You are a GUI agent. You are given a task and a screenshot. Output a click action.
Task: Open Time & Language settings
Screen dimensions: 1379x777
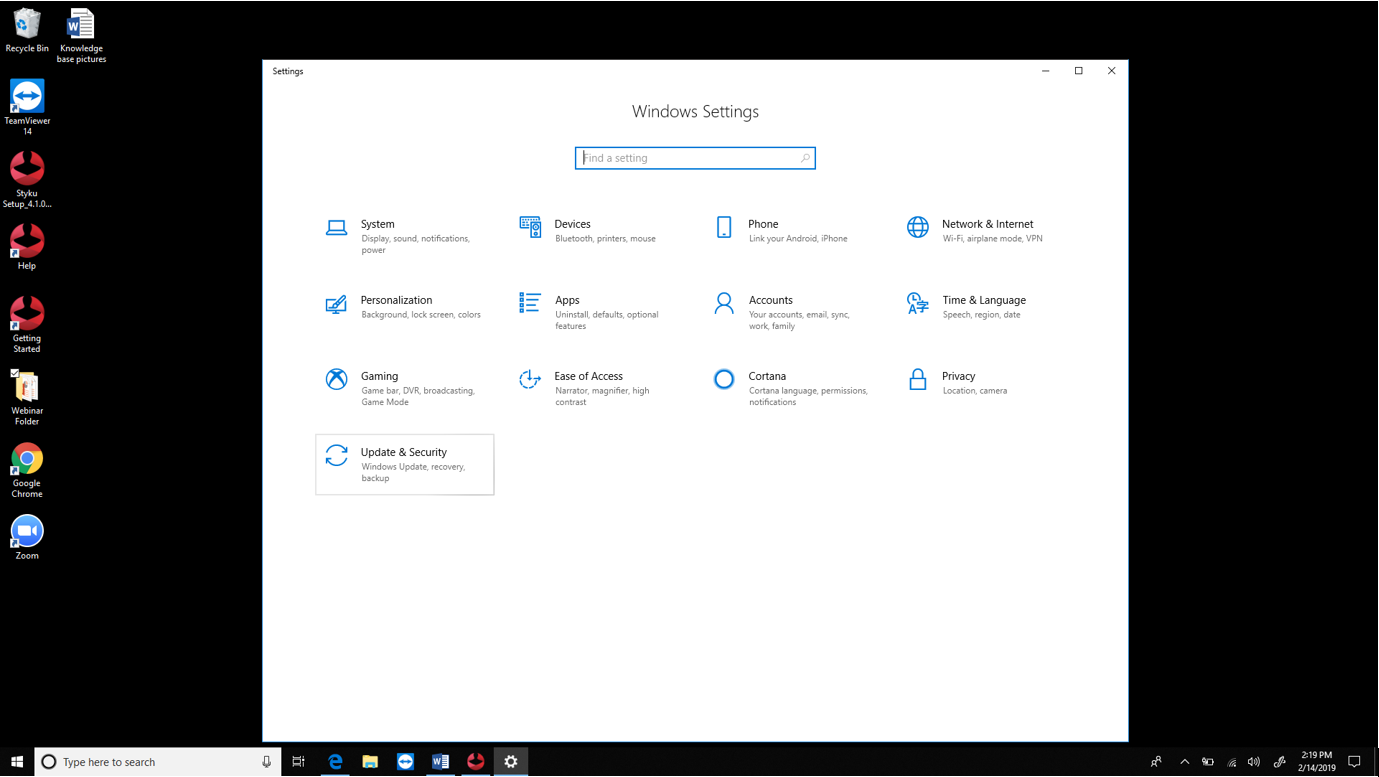[x=982, y=301]
